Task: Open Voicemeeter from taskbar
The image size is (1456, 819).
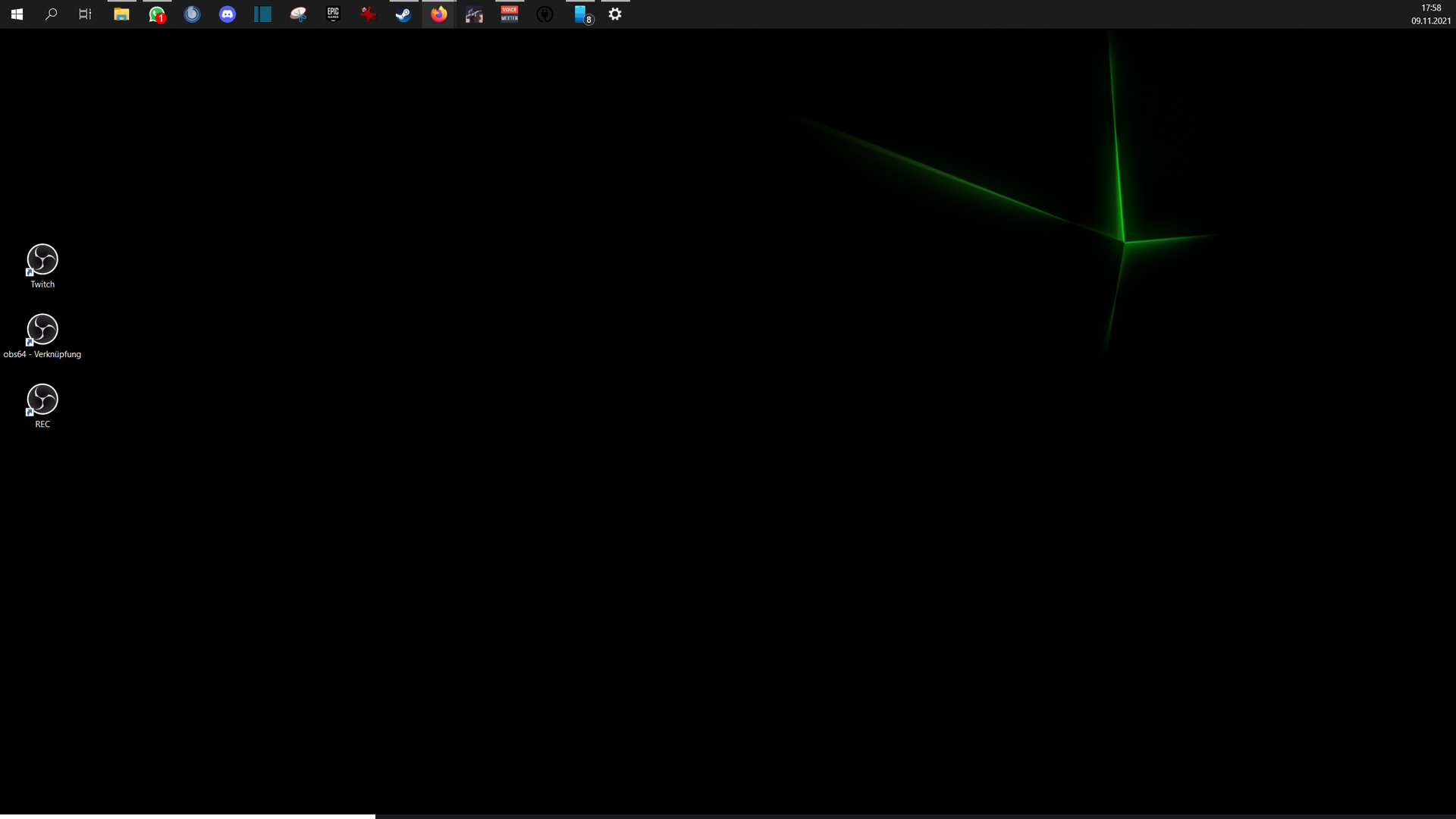Action: pos(510,14)
